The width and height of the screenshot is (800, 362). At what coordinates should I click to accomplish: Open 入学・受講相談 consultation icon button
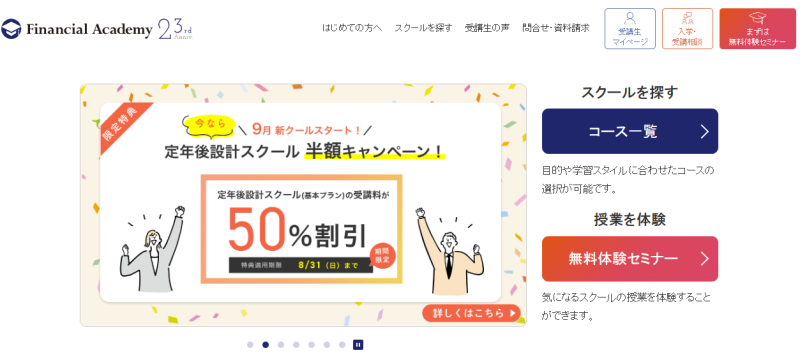(x=687, y=29)
